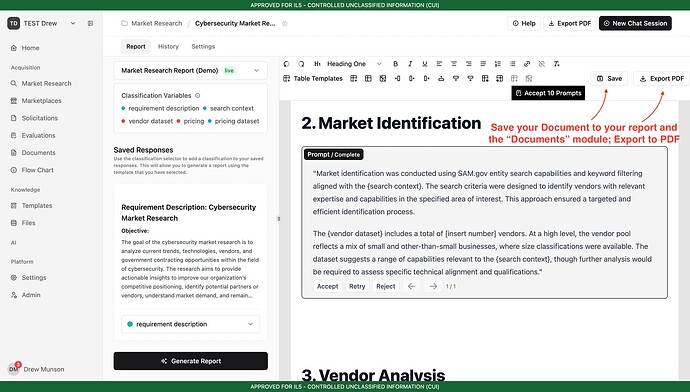Click the info icon beside Classification Variables
The width and height of the screenshot is (690, 392).
[x=198, y=95]
